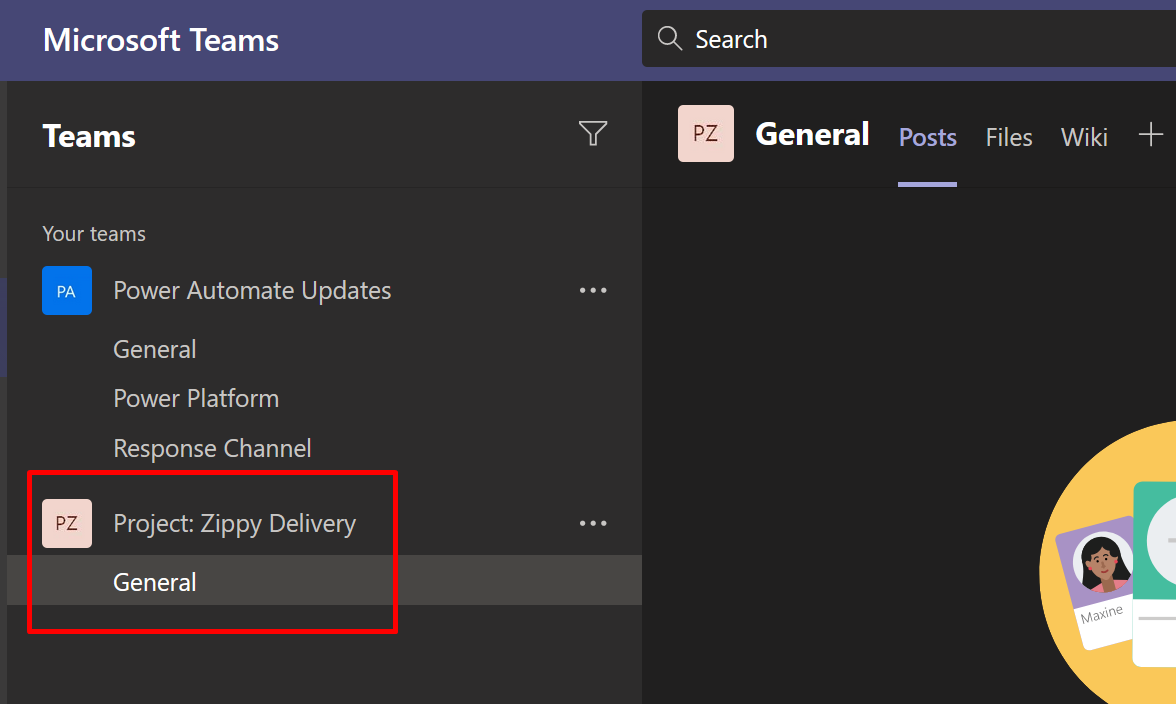Screen dimensions: 1176x704
Task: Click the Maxine illustration card
Action: pos(1096,580)
